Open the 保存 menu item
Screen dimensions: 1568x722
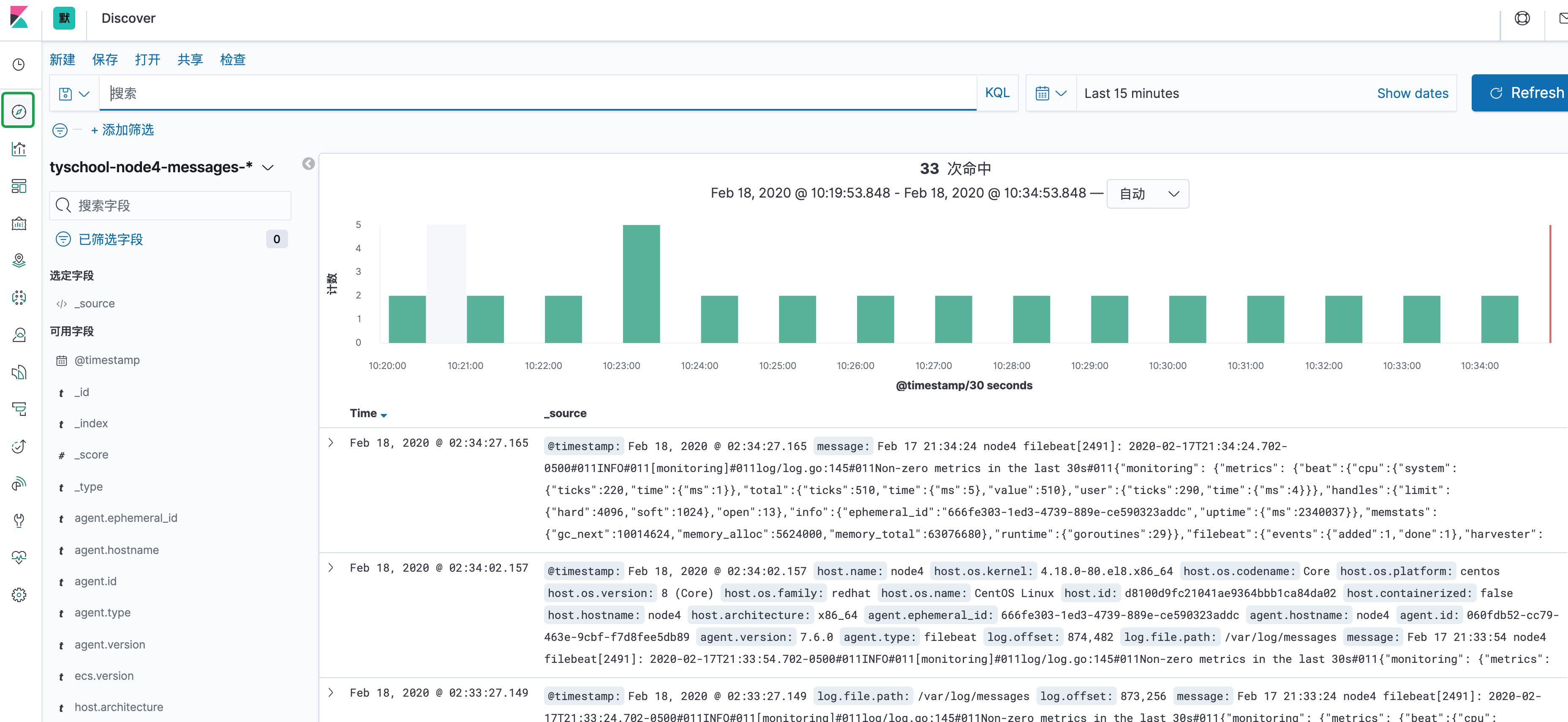click(105, 60)
